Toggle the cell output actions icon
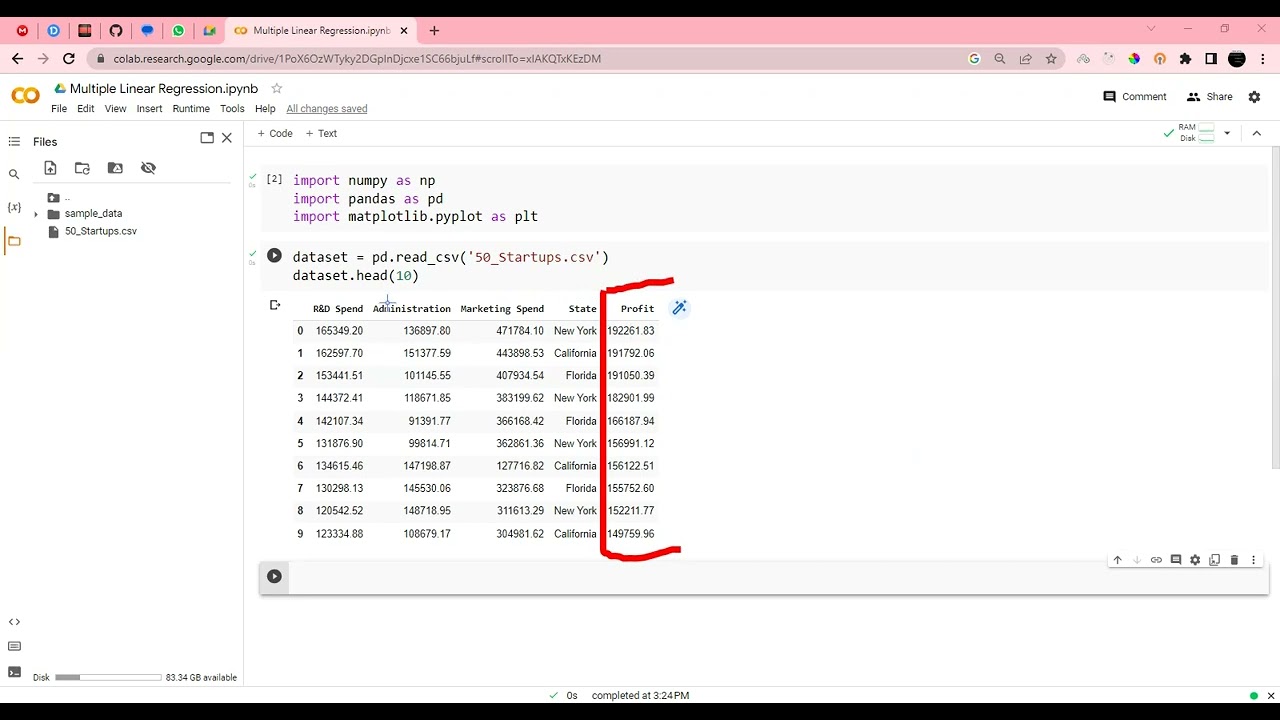1280x720 pixels. pos(275,305)
